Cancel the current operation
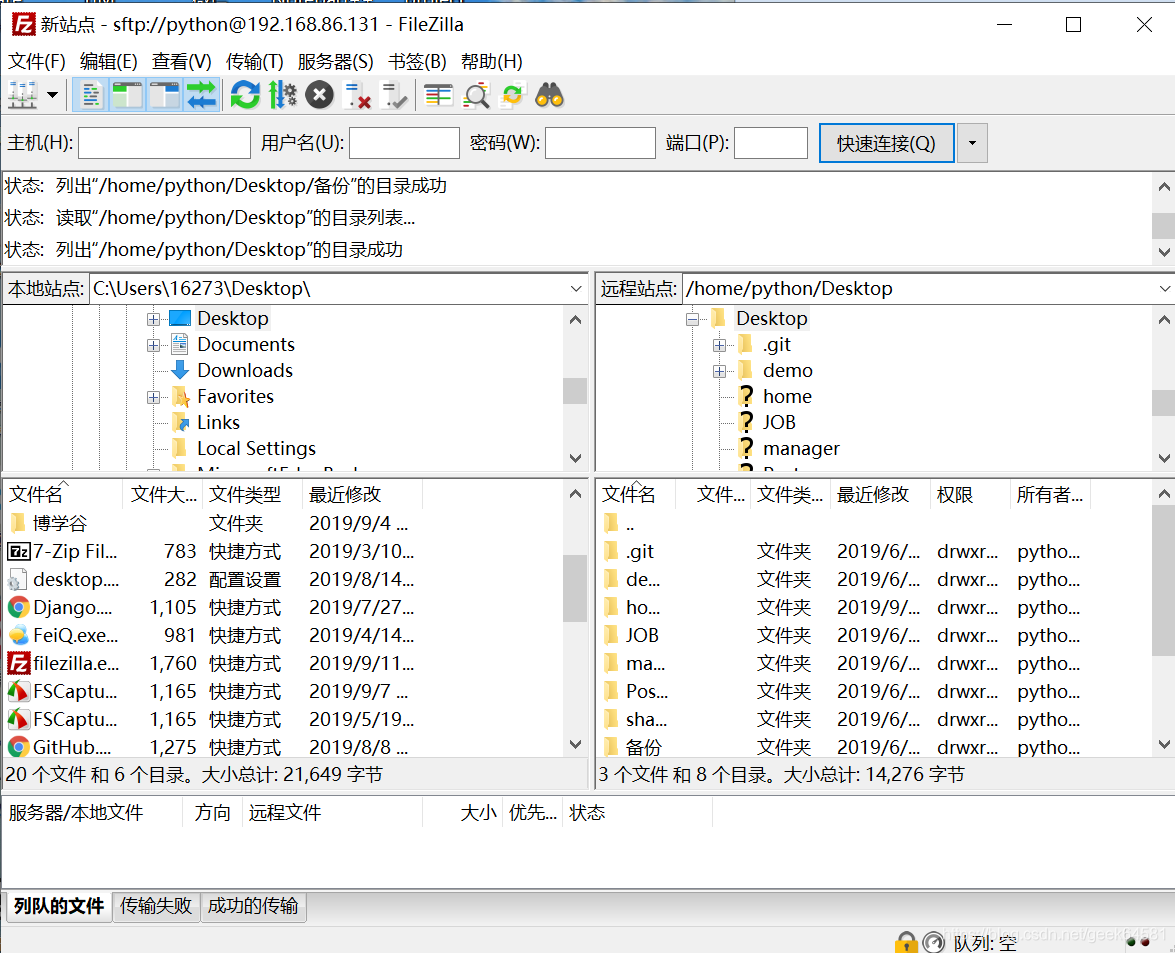The height and width of the screenshot is (953, 1175). (319, 95)
